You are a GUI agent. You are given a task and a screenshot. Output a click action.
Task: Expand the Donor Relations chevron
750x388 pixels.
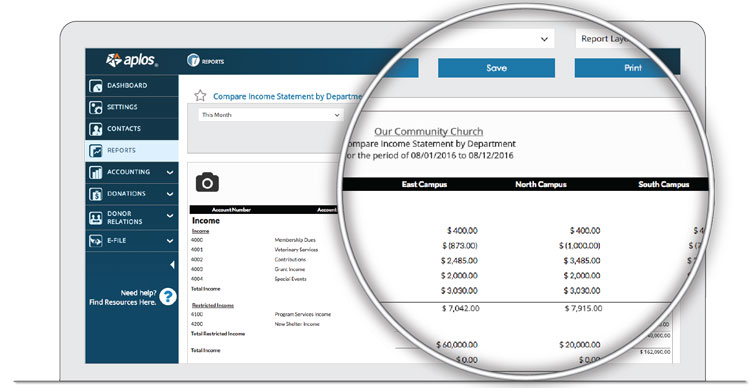click(170, 216)
